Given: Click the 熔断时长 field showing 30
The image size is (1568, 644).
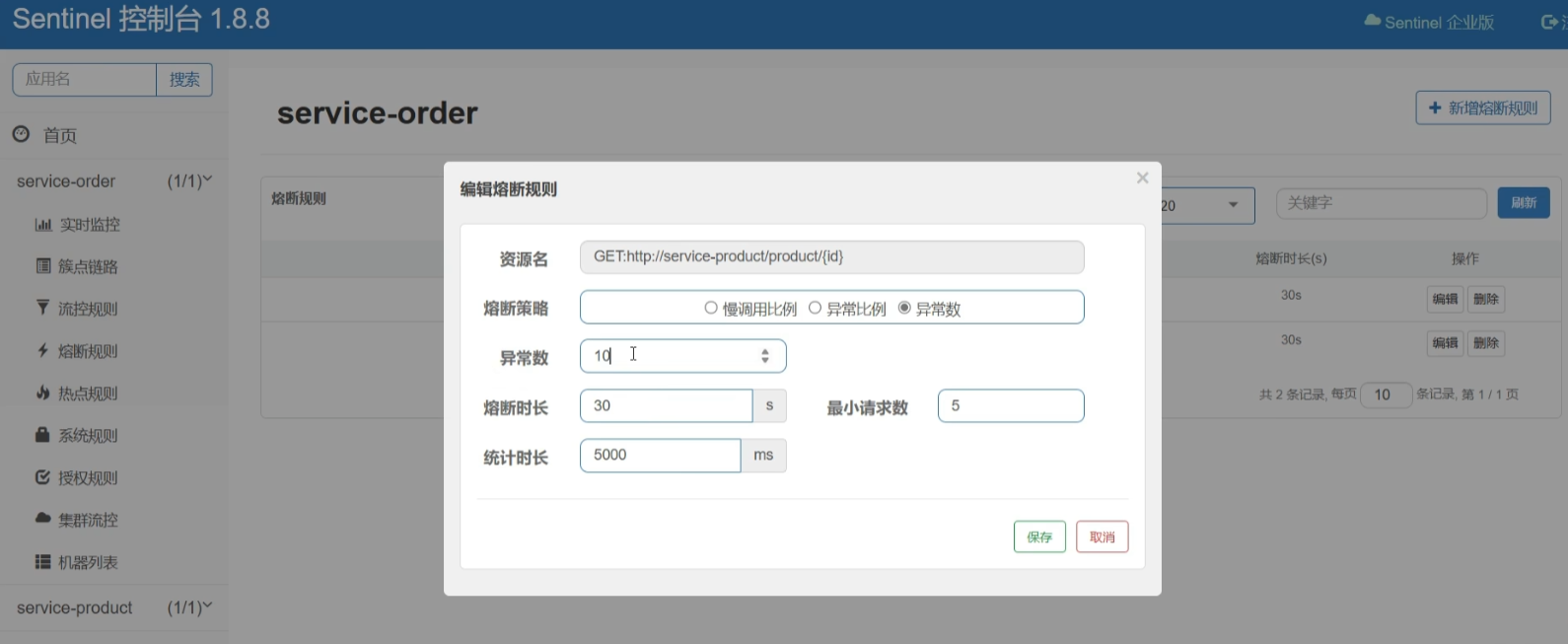Looking at the screenshot, I should pos(666,405).
